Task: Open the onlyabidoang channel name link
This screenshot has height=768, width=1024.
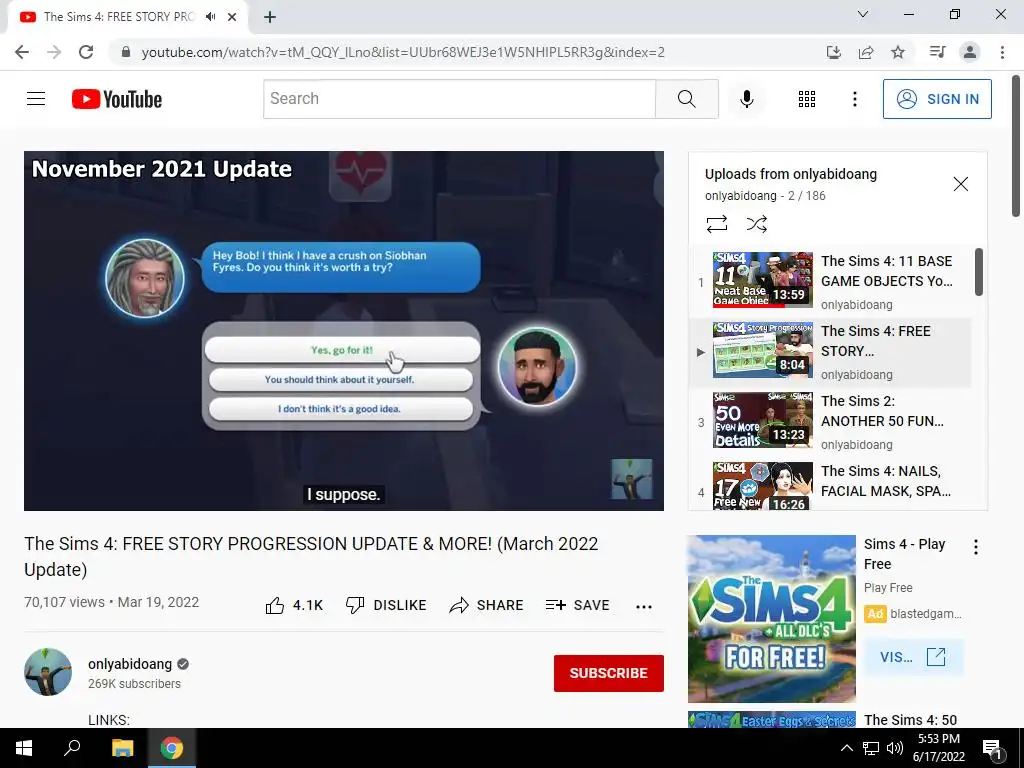Action: click(130, 664)
